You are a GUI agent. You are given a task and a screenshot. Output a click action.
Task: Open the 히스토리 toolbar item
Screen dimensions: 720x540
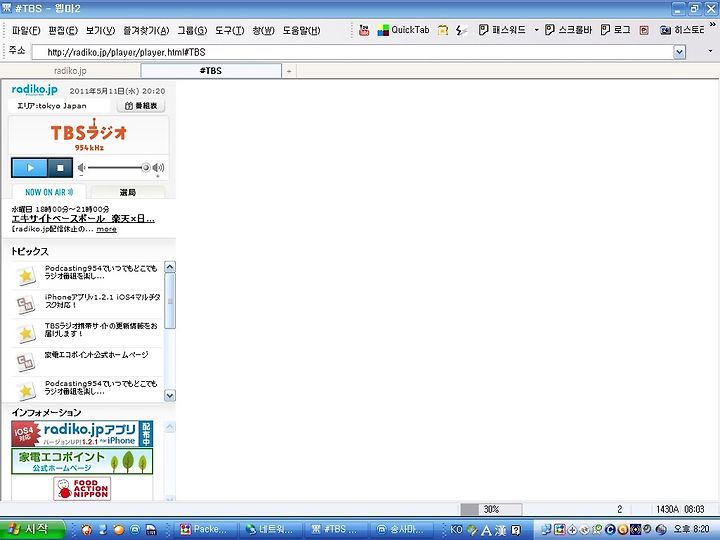point(681,30)
